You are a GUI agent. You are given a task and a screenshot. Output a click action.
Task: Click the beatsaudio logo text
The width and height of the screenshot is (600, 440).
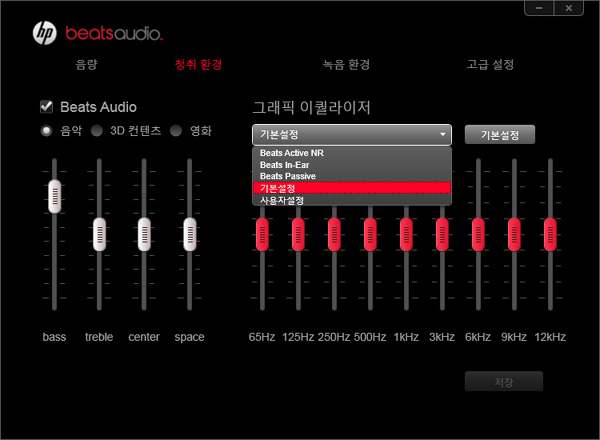click(114, 34)
